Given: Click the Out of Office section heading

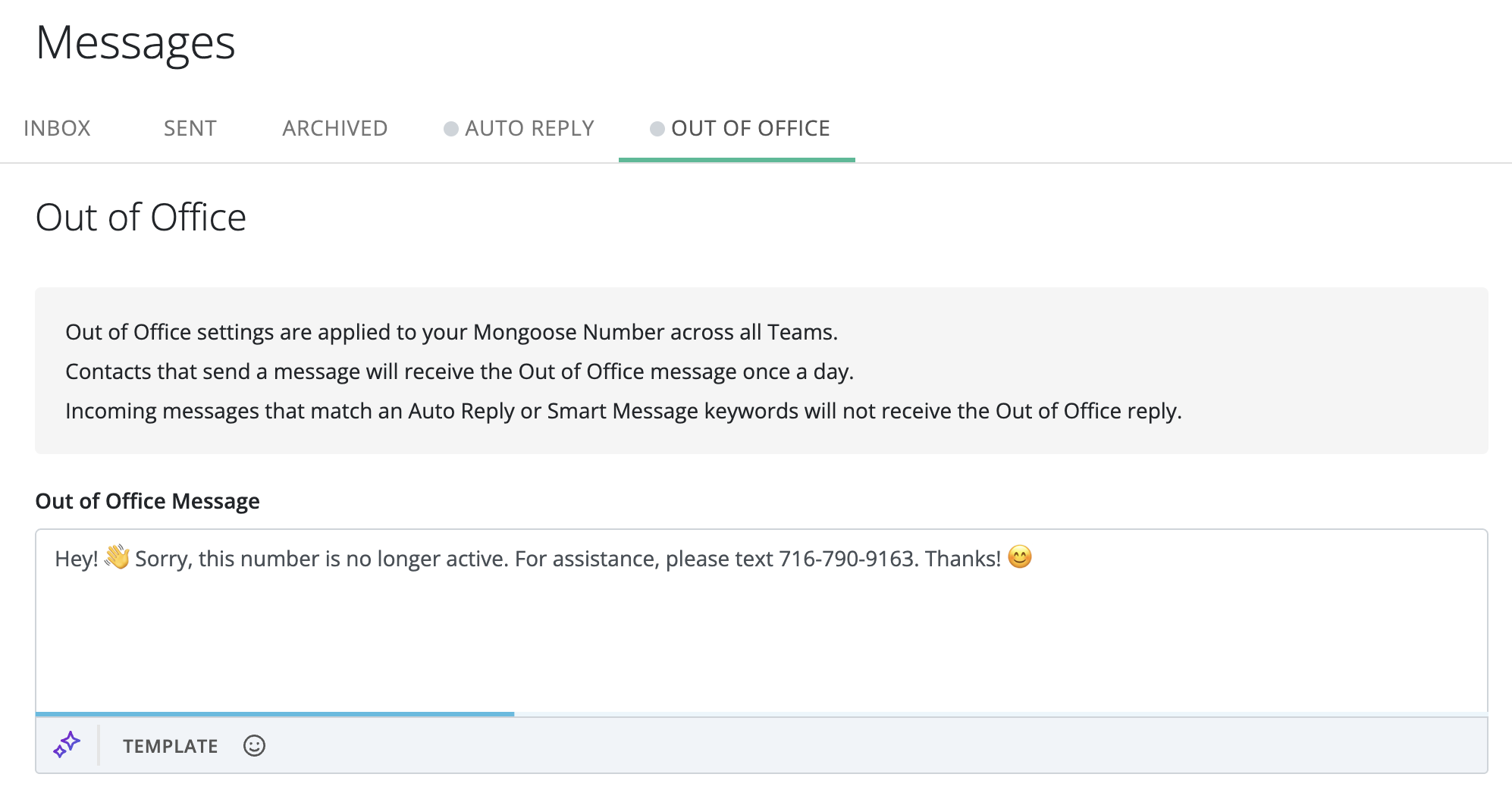Looking at the screenshot, I should (x=141, y=218).
